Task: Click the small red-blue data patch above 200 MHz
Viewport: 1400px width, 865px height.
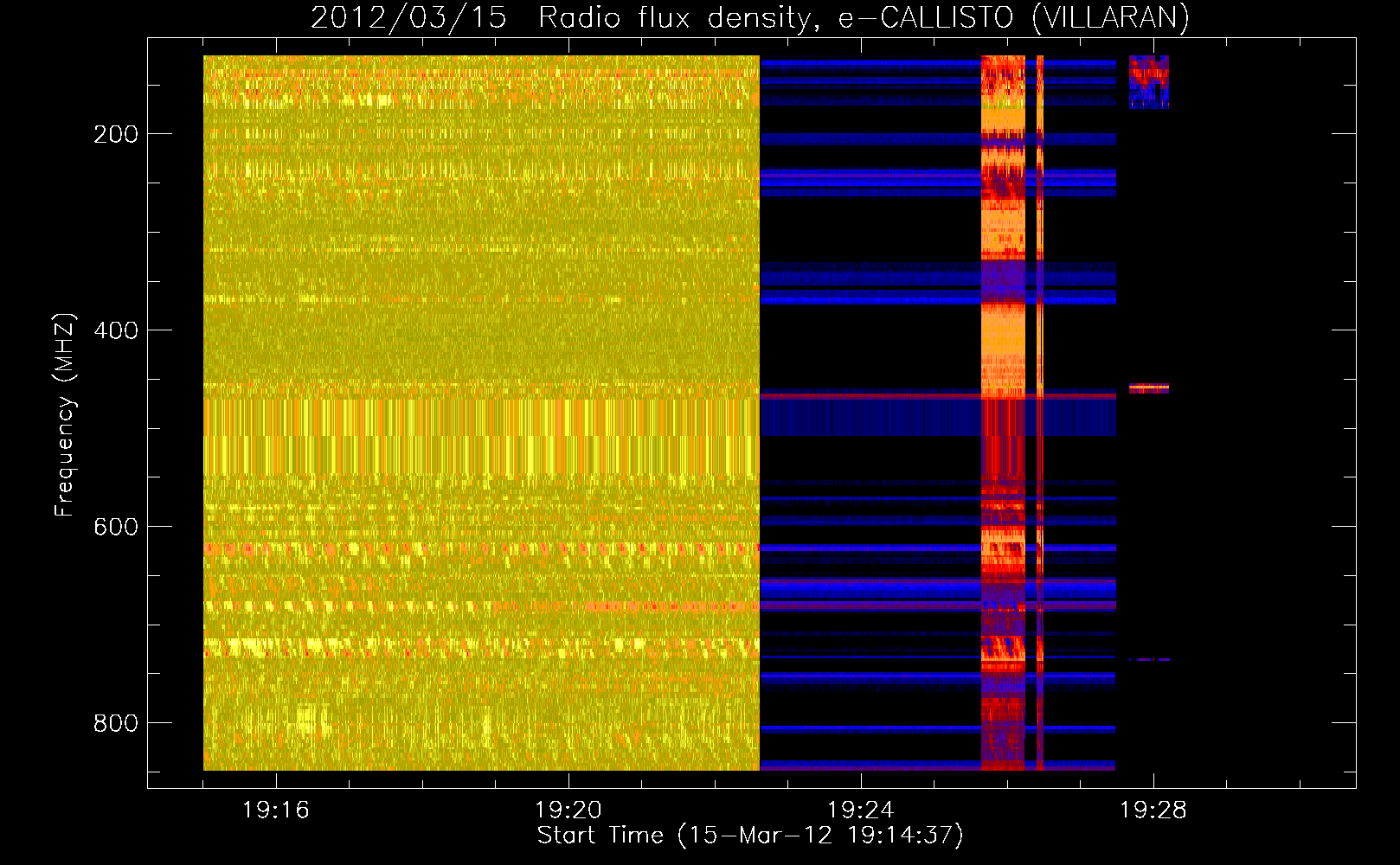Action: 1149,81
